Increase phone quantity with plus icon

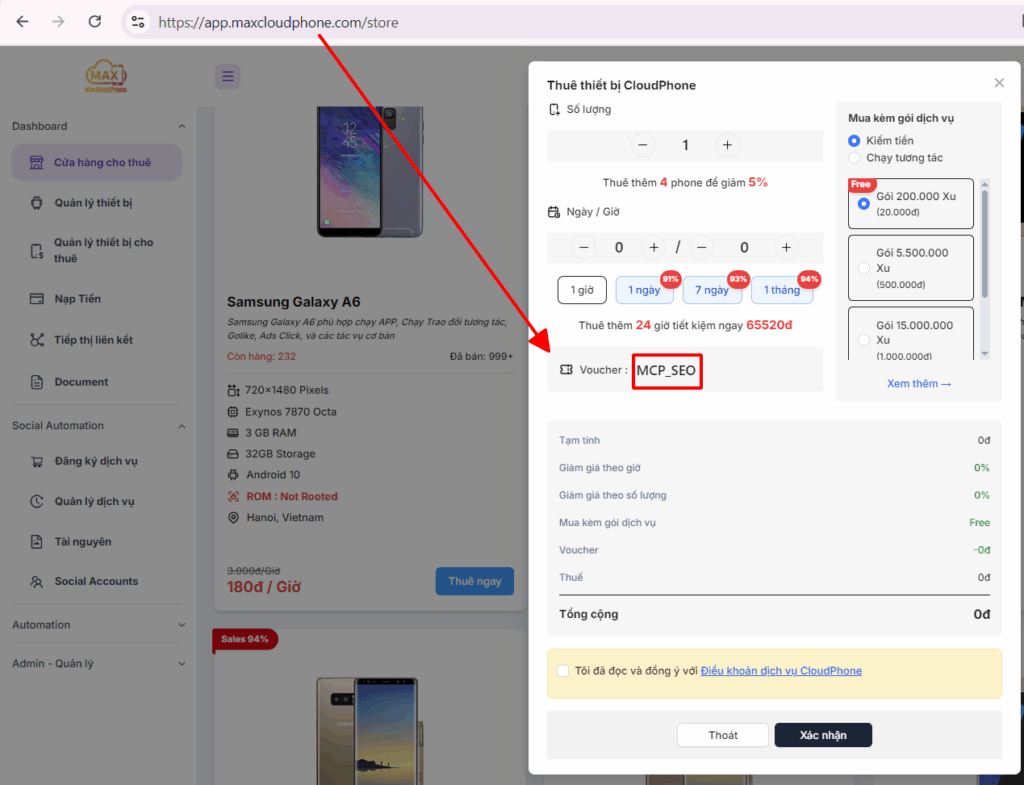click(x=727, y=145)
